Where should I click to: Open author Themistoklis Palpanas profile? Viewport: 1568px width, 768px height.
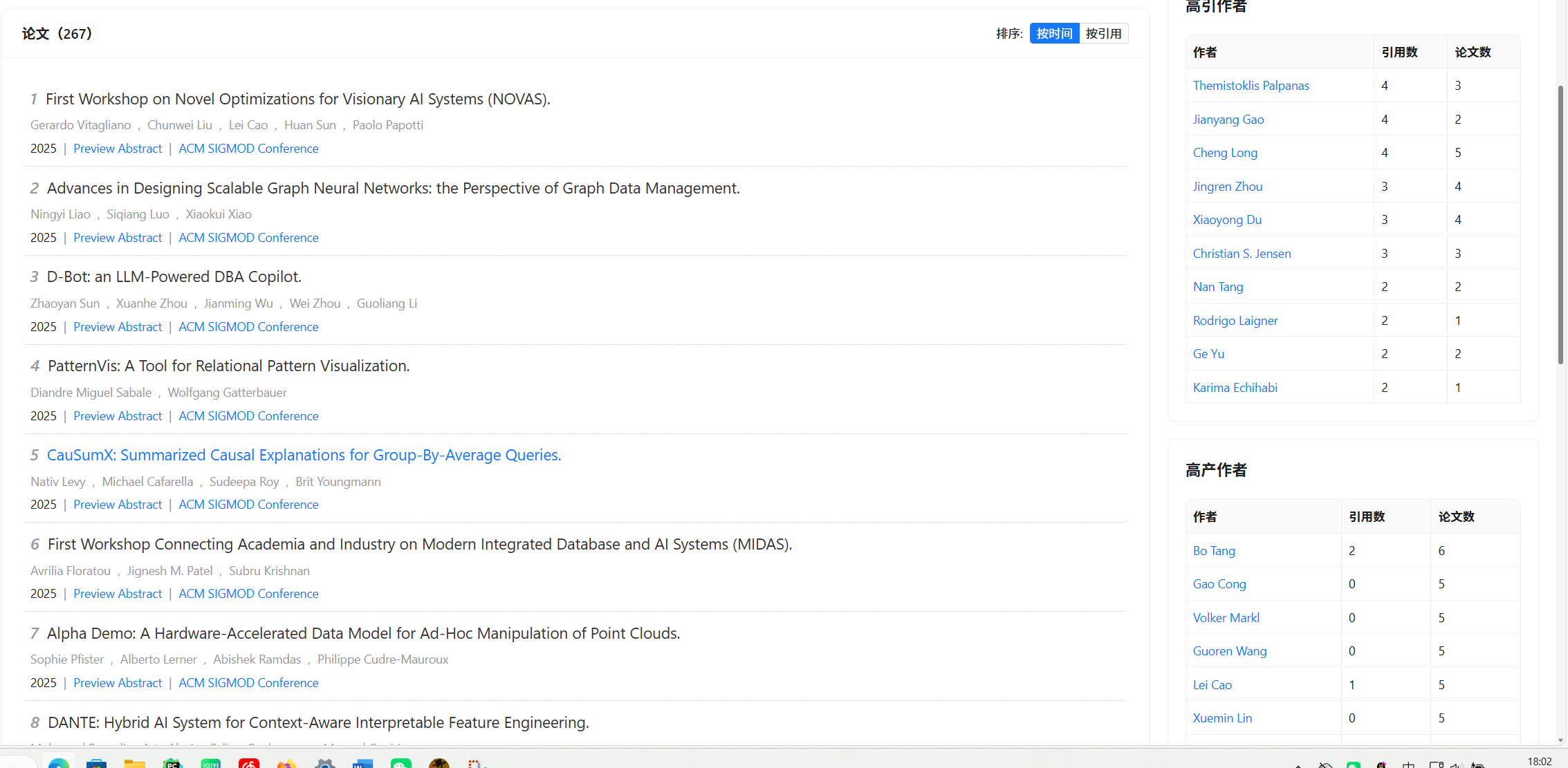[1251, 86]
